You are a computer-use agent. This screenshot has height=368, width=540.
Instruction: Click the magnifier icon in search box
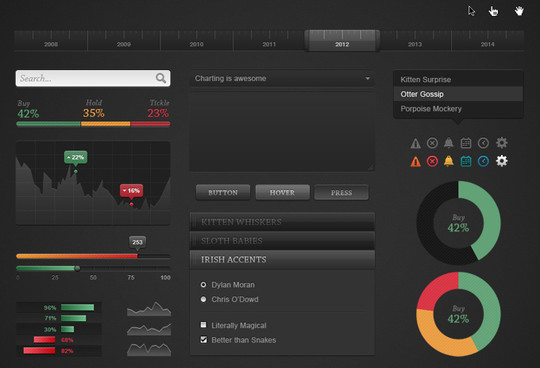pyautogui.click(x=161, y=78)
